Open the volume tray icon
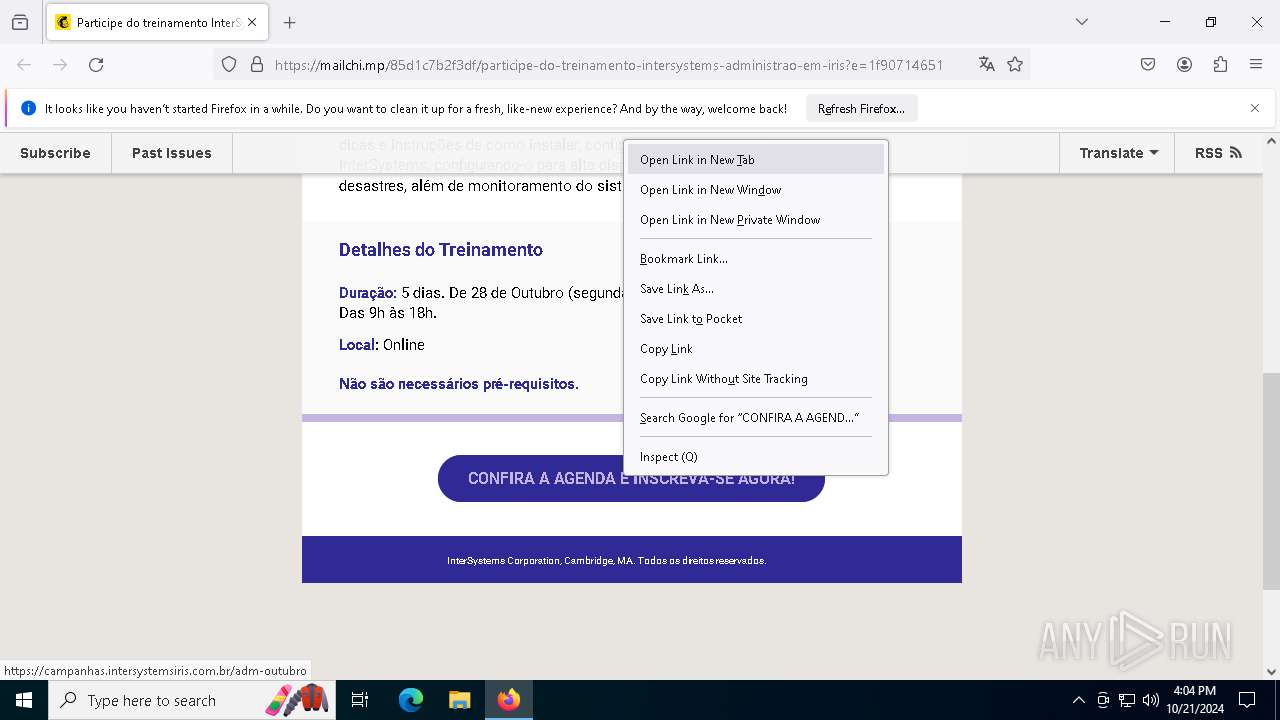 [x=1151, y=700]
